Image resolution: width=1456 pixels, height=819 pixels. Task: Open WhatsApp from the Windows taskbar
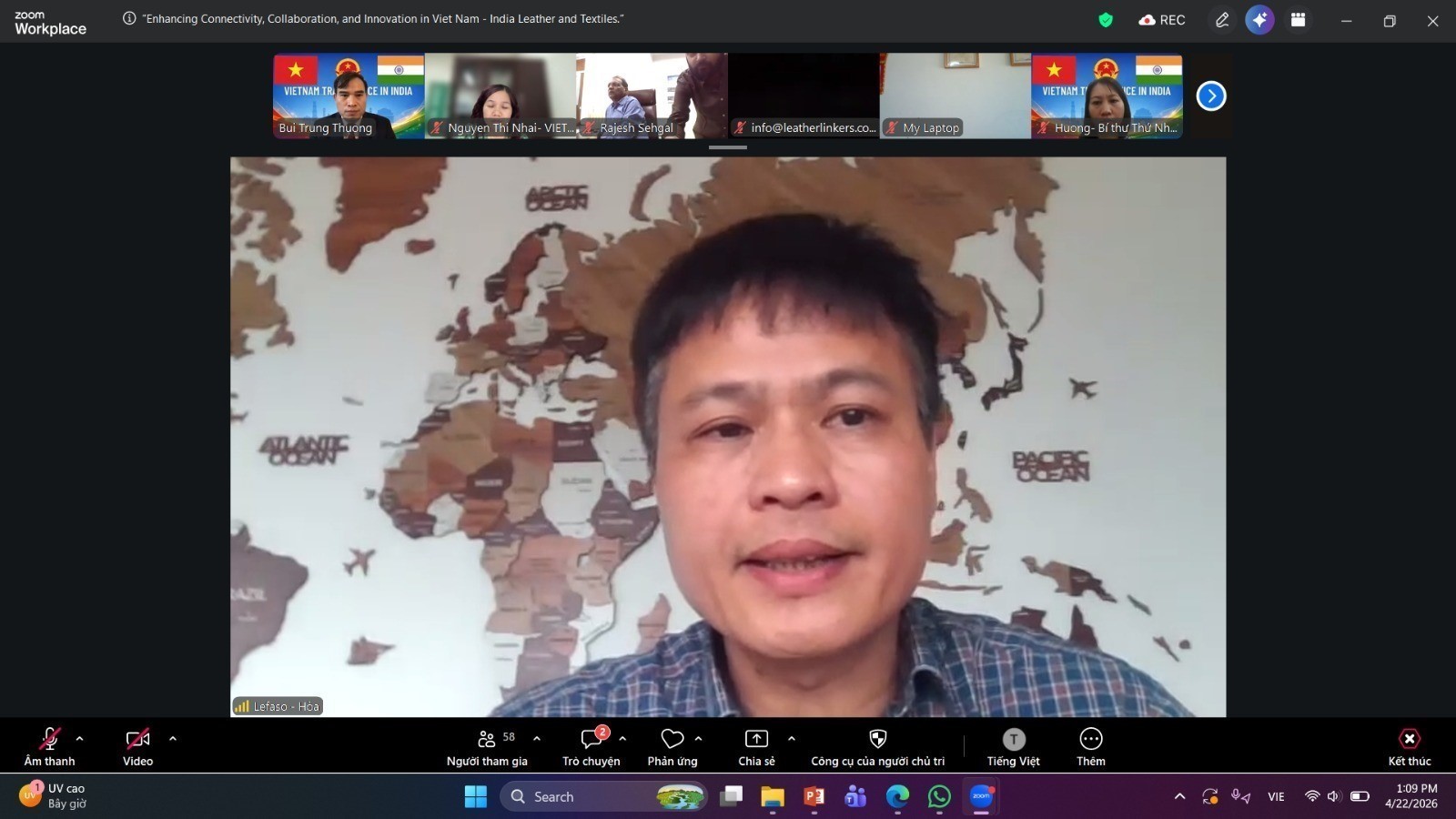click(x=939, y=797)
